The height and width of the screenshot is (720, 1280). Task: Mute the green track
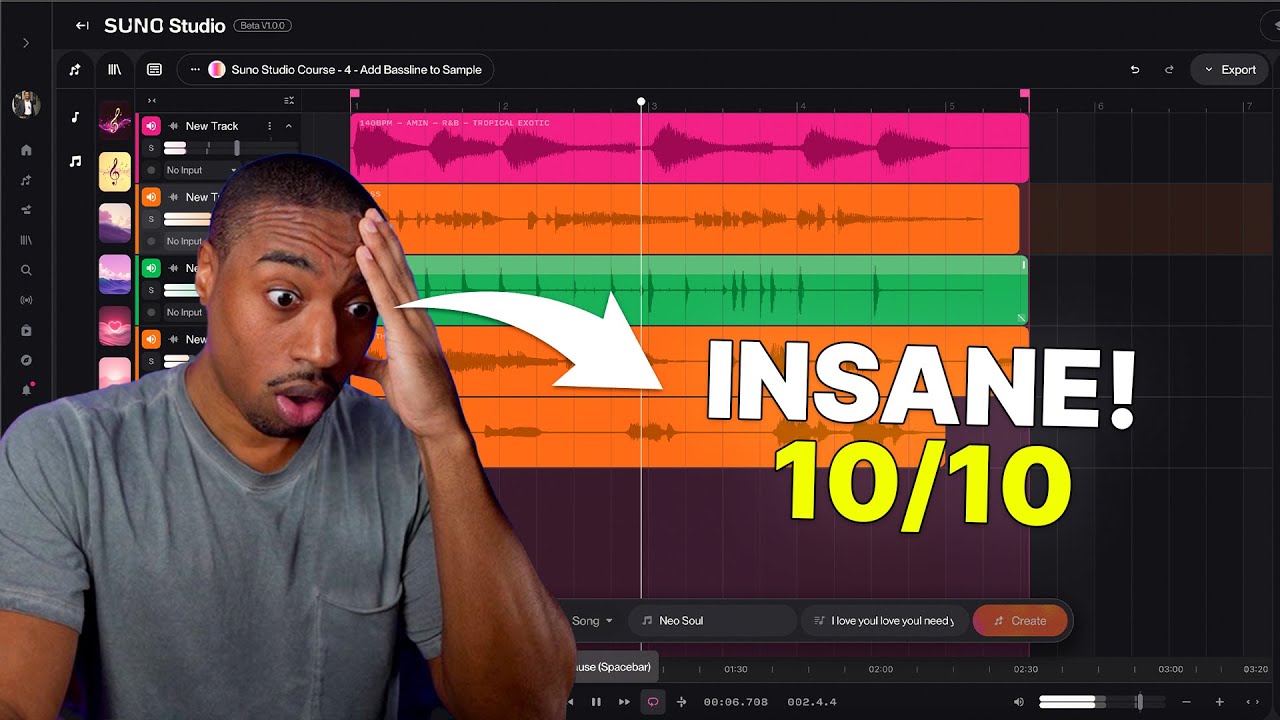coord(151,268)
